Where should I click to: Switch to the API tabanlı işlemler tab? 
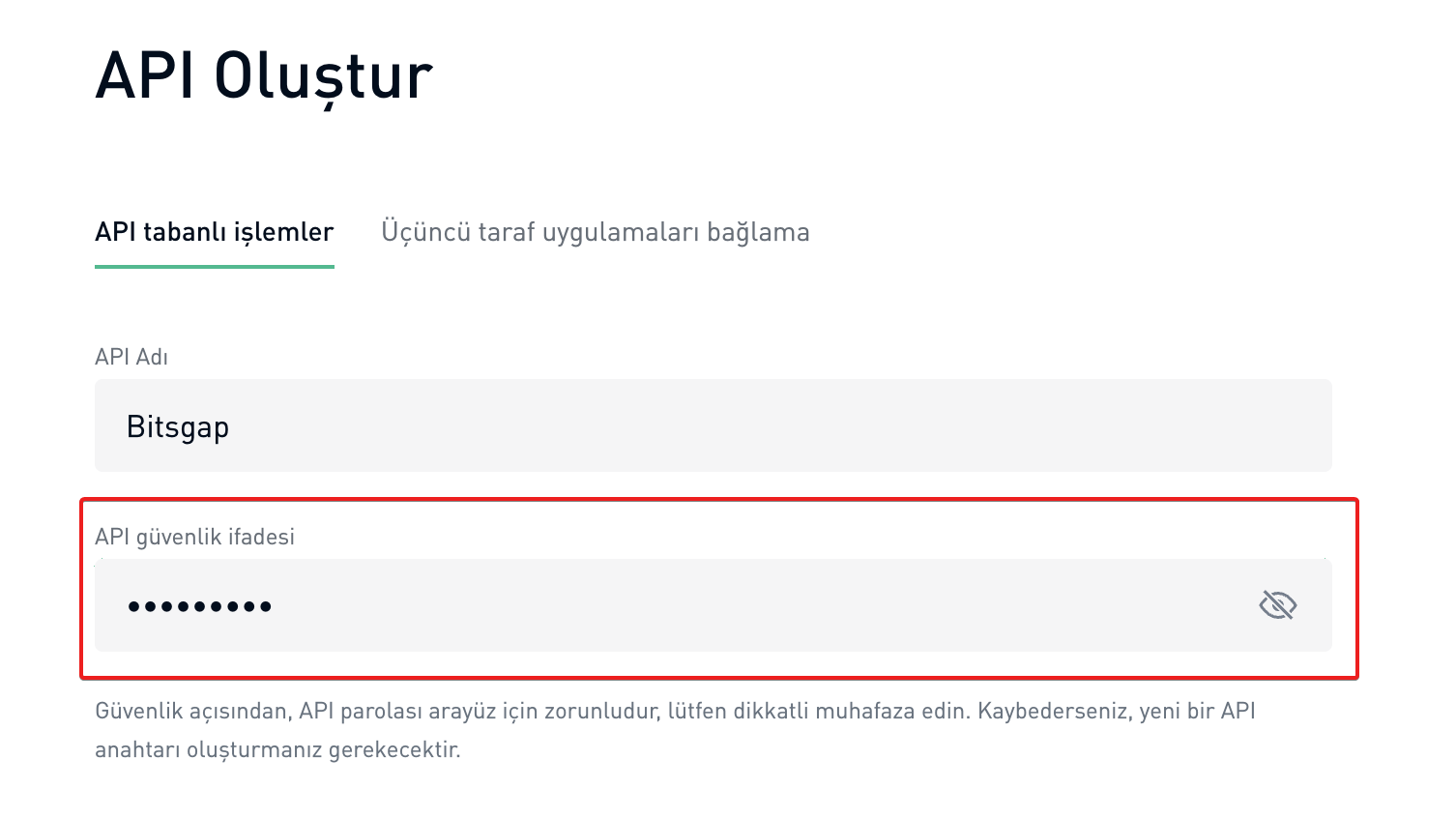[214, 232]
